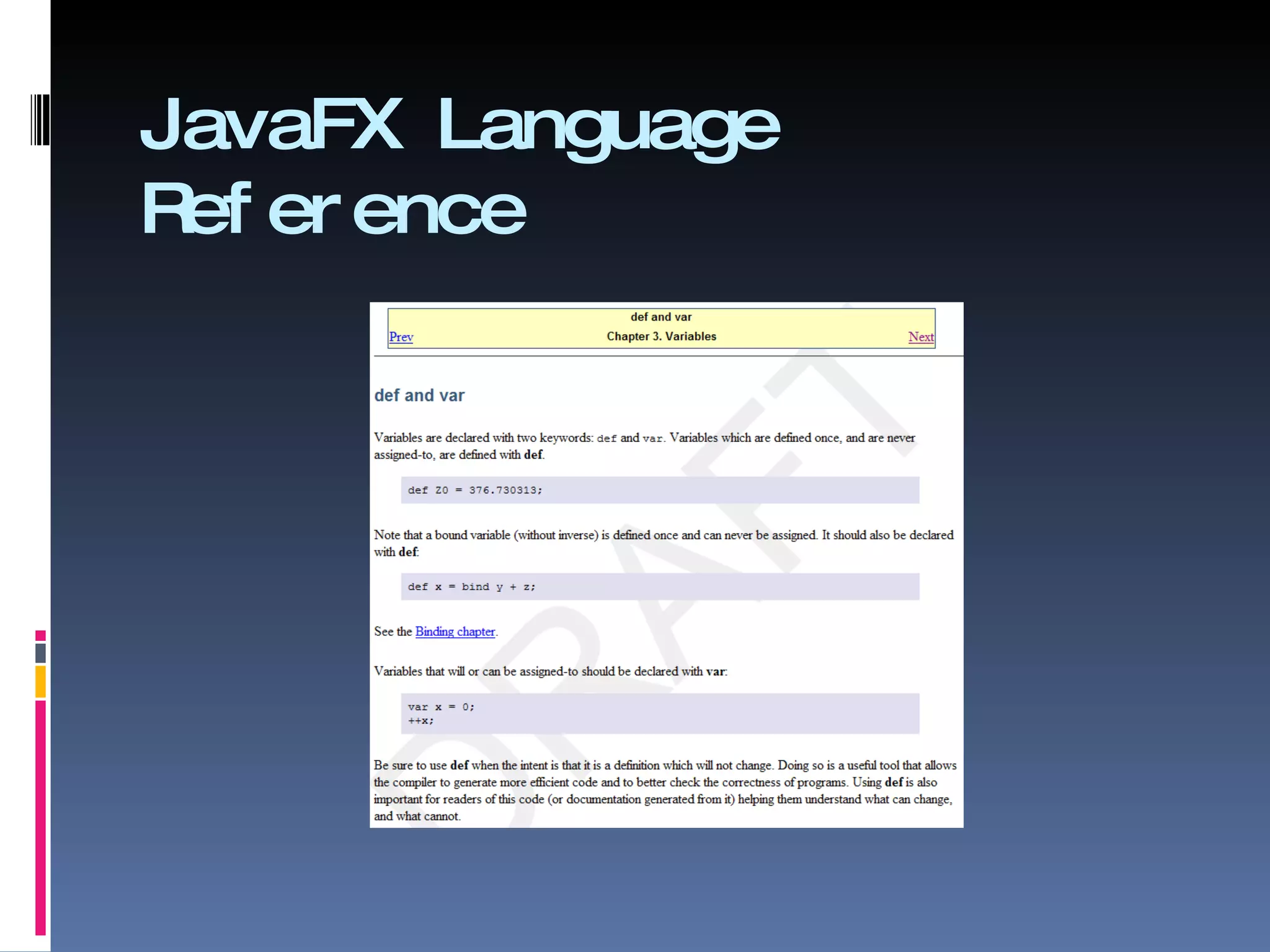The width and height of the screenshot is (1270, 952).
Task: Click code line 'var x = 0;'
Action: point(441,707)
